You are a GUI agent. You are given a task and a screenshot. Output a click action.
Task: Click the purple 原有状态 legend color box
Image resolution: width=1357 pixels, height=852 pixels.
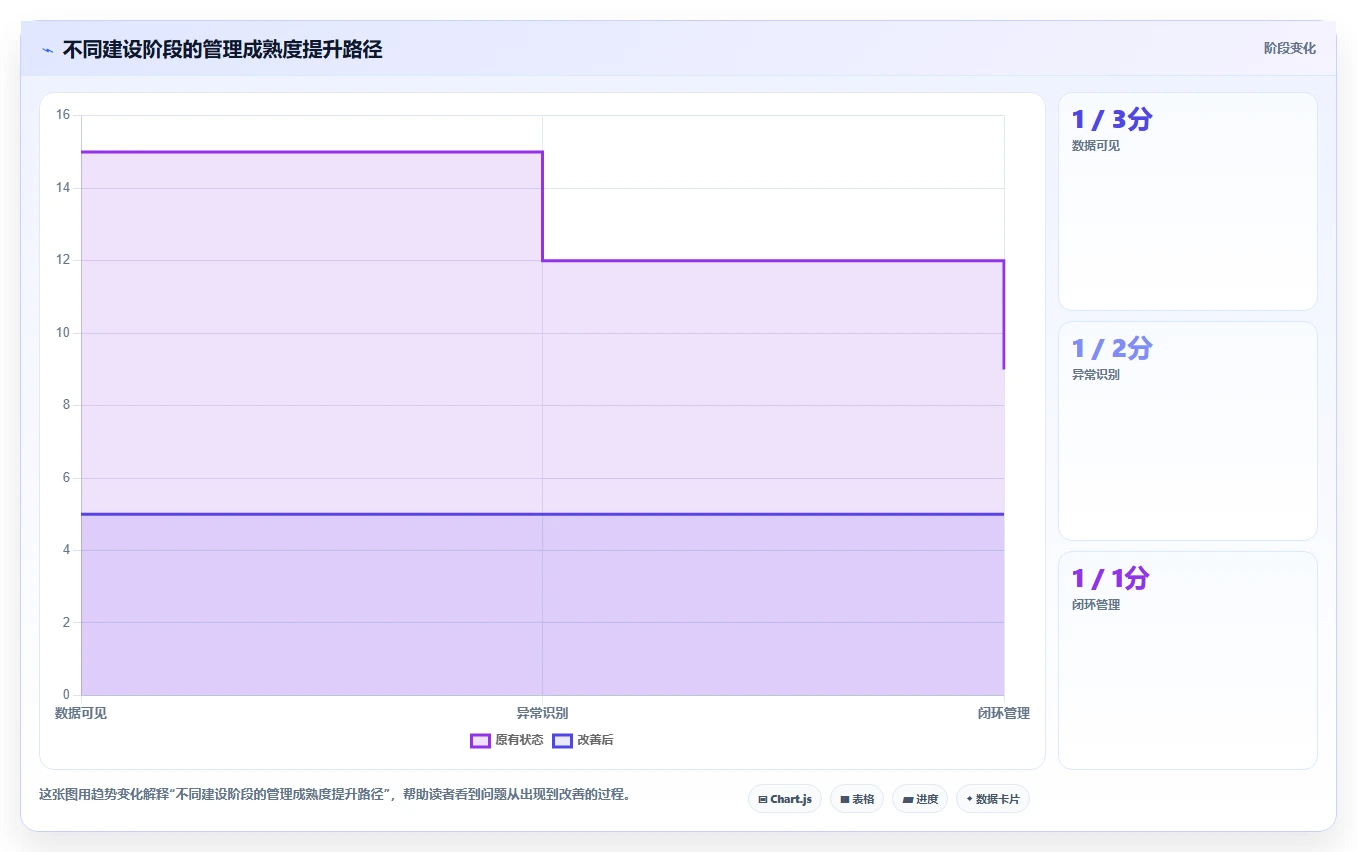pyautogui.click(x=480, y=740)
